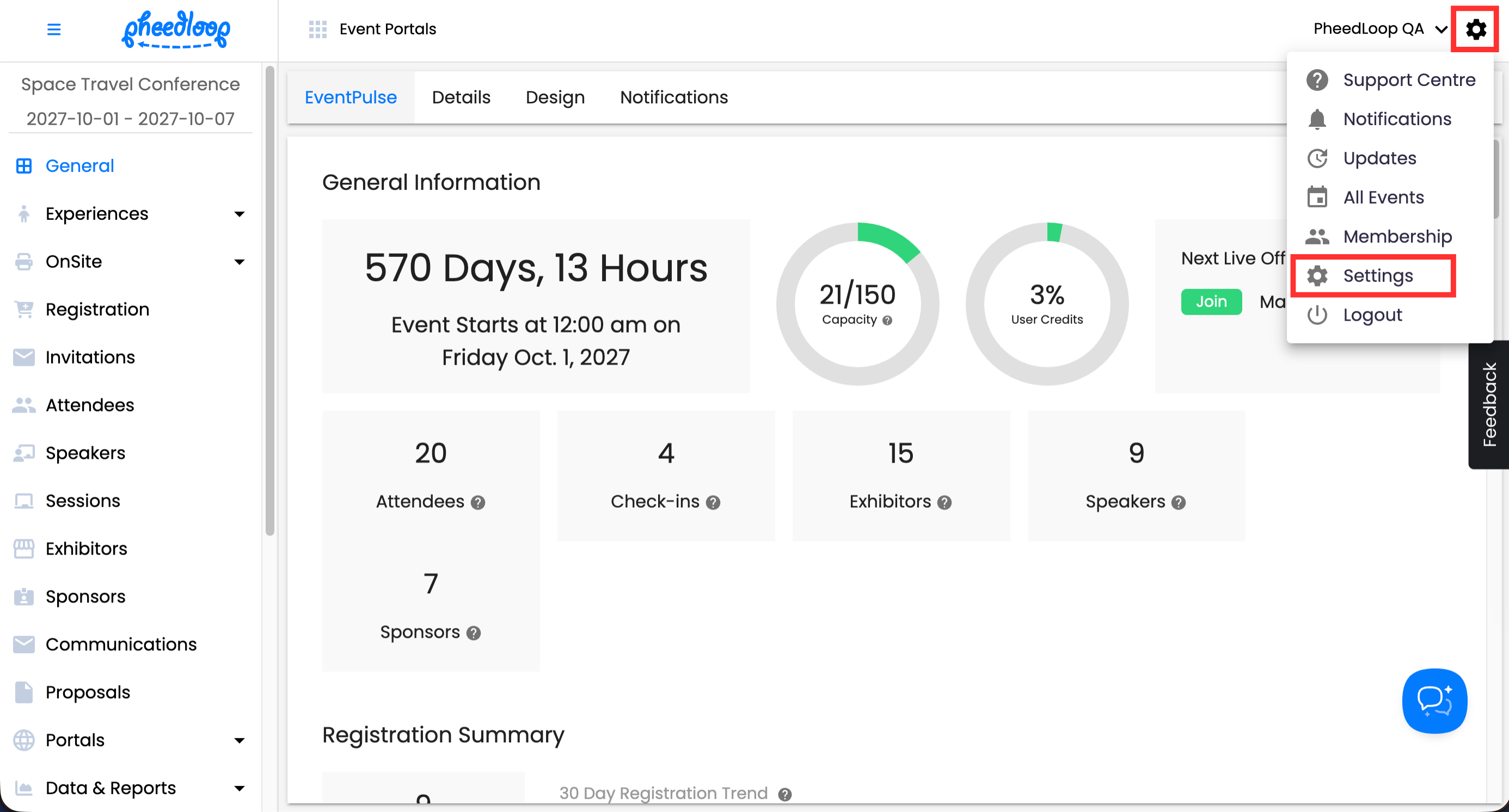Select Settings from the dropdown menu

click(1377, 276)
